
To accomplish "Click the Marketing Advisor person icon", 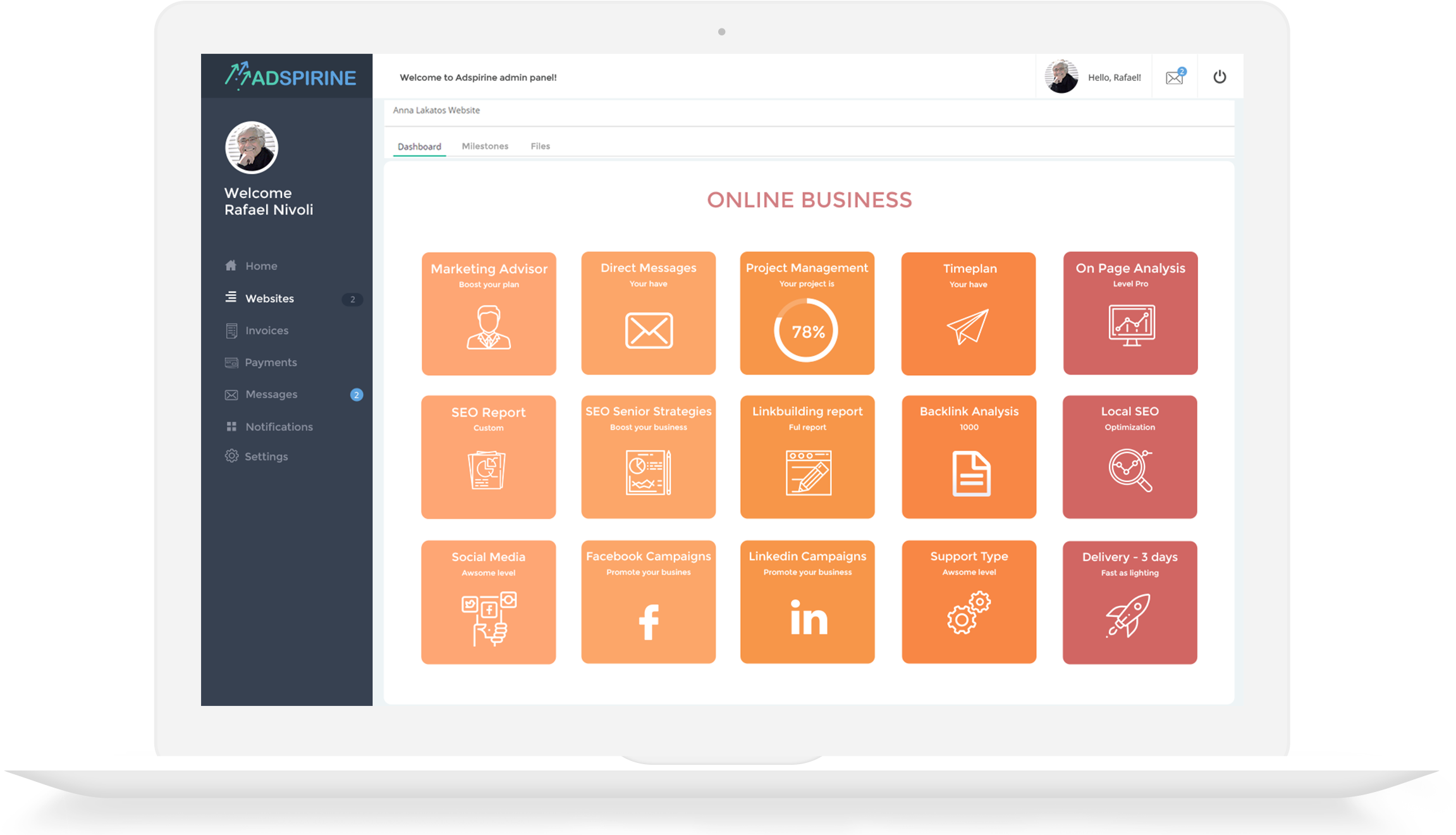I will [x=488, y=327].
